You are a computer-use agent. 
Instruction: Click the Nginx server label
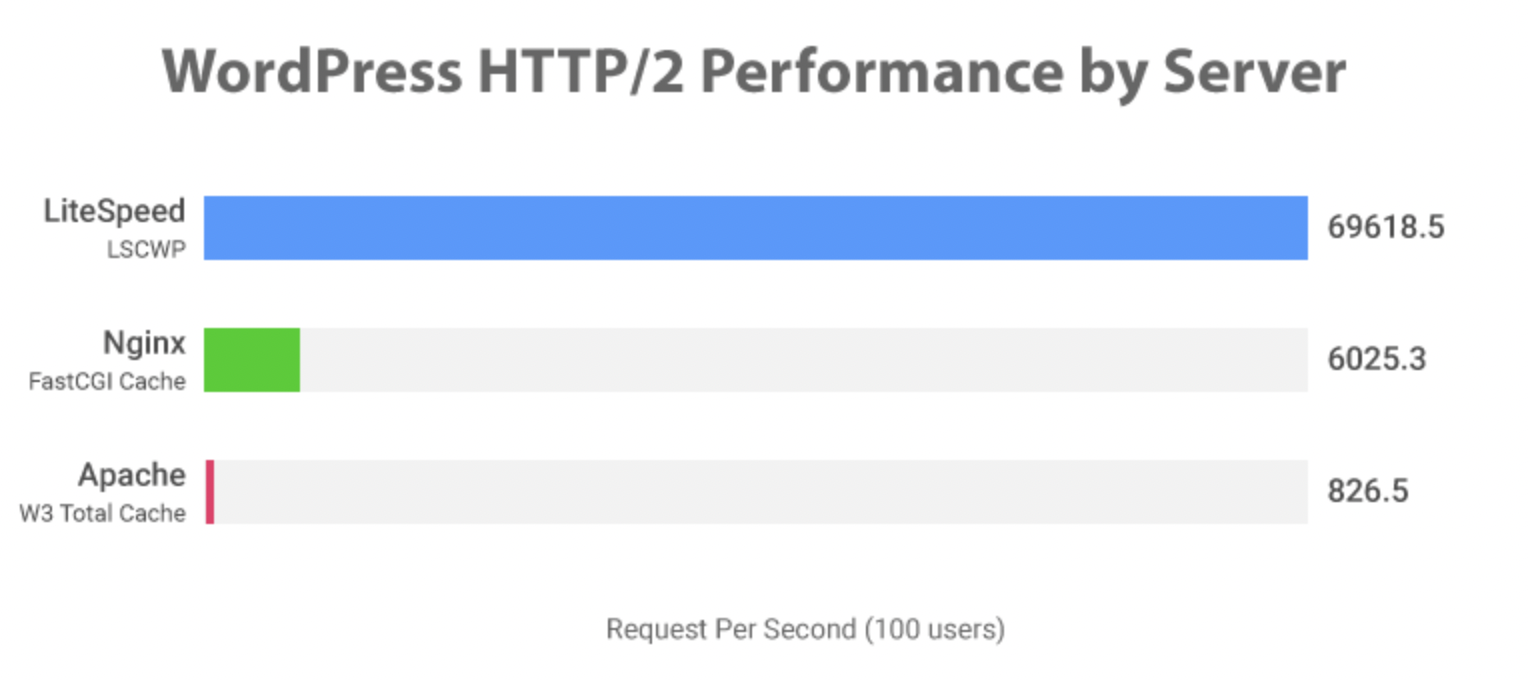pos(145,344)
